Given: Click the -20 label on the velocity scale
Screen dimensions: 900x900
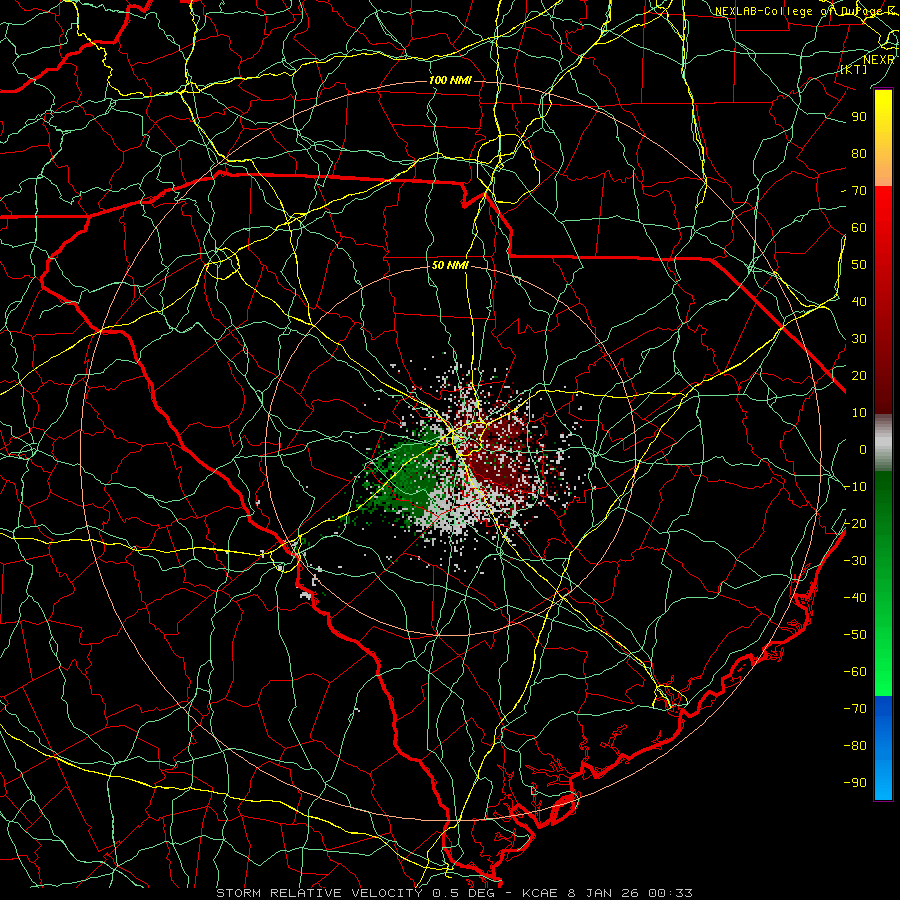Looking at the screenshot, I should (x=855, y=524).
